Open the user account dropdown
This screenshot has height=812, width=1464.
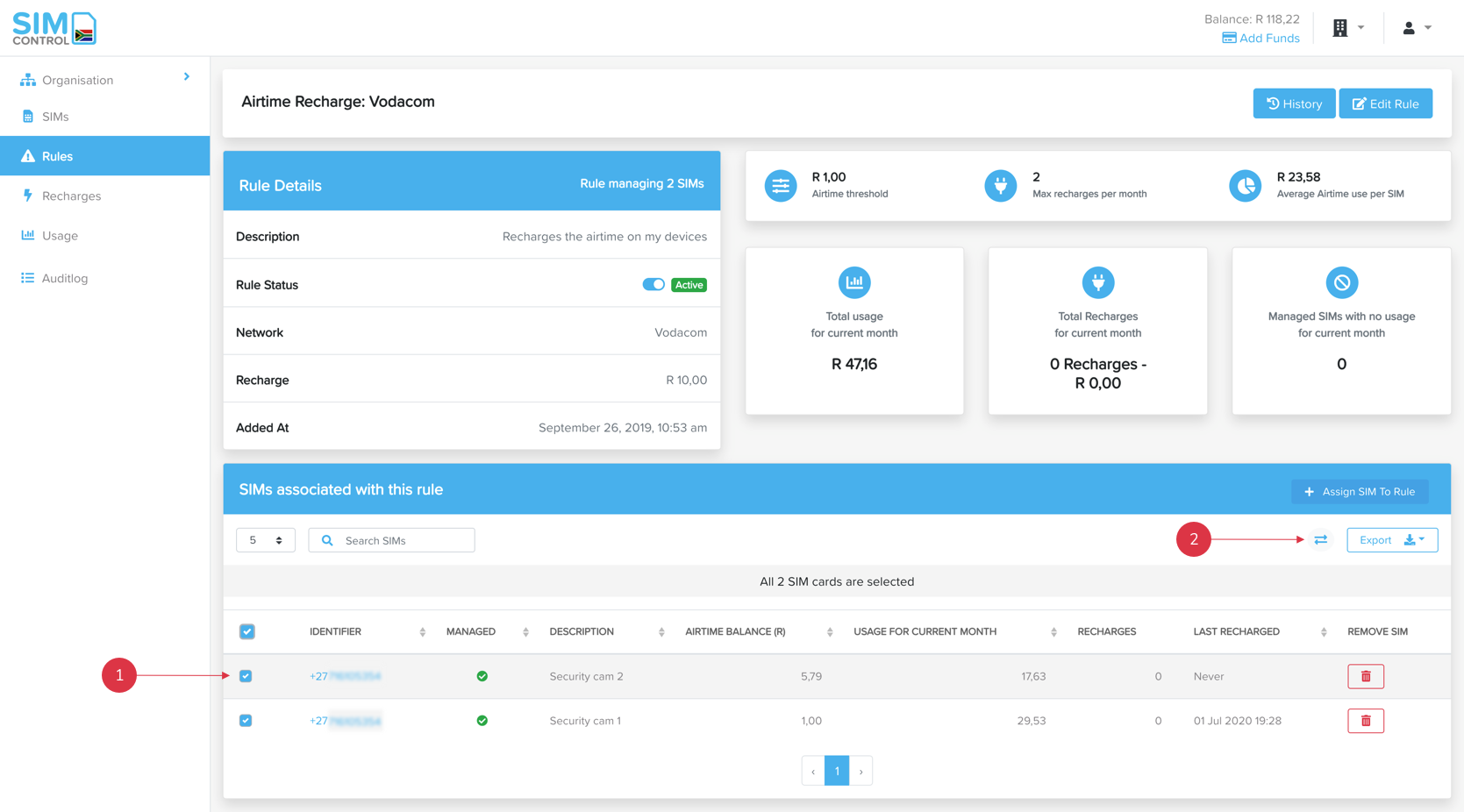[1417, 28]
